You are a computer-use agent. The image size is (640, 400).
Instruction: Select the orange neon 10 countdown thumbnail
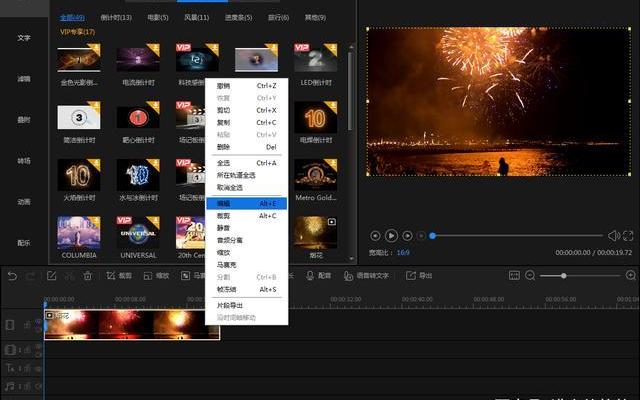point(316,118)
